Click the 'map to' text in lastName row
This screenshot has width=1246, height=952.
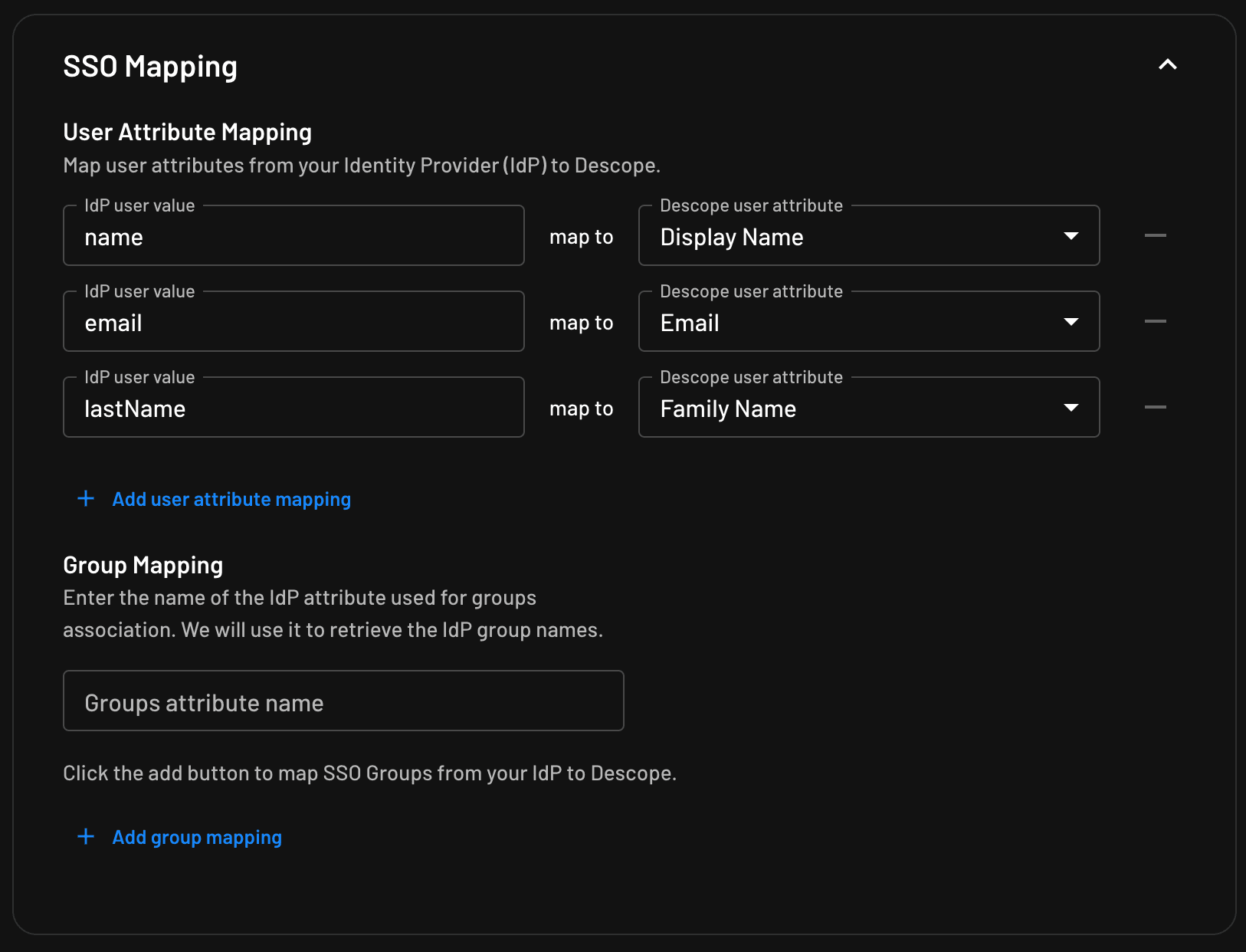tap(582, 409)
